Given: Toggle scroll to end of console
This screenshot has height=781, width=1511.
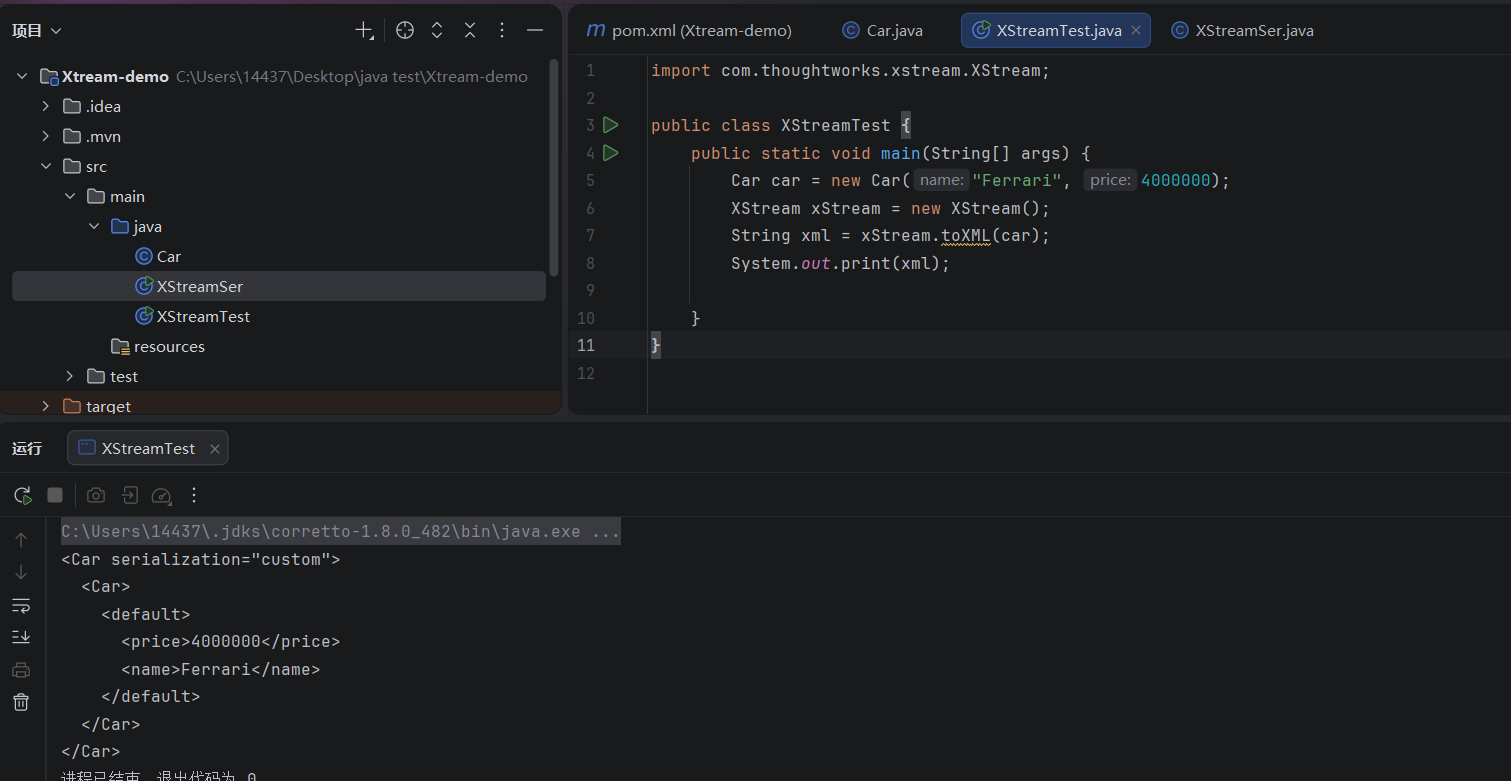Looking at the screenshot, I should pos(21,637).
